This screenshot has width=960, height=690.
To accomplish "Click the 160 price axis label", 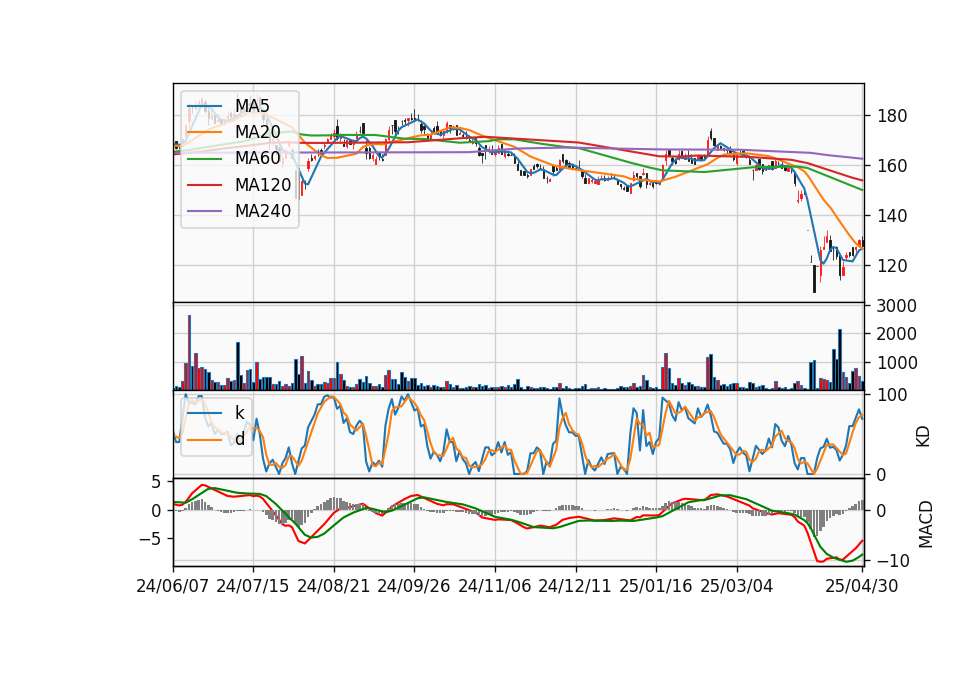I will pyautogui.click(x=892, y=166).
